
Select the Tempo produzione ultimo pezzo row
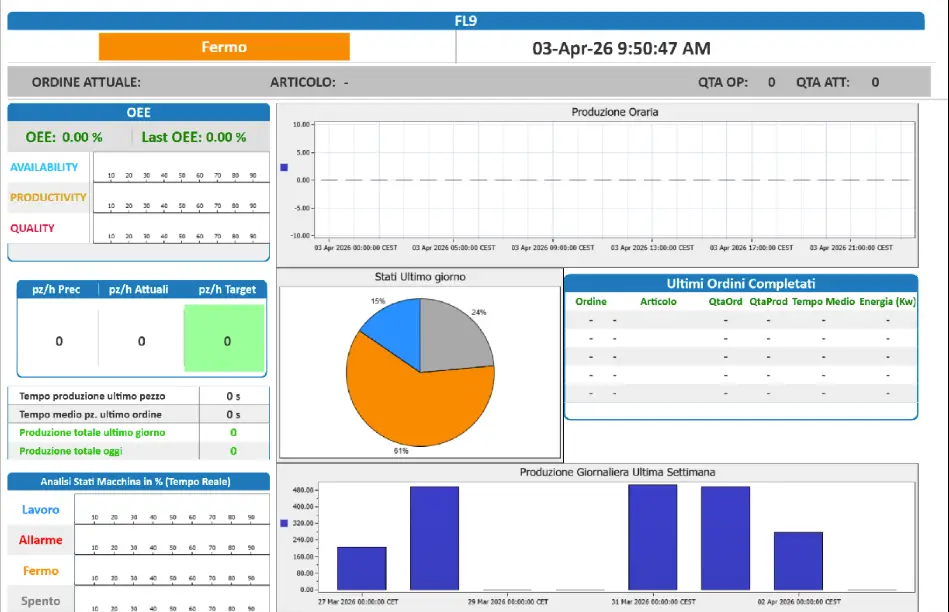139,396
